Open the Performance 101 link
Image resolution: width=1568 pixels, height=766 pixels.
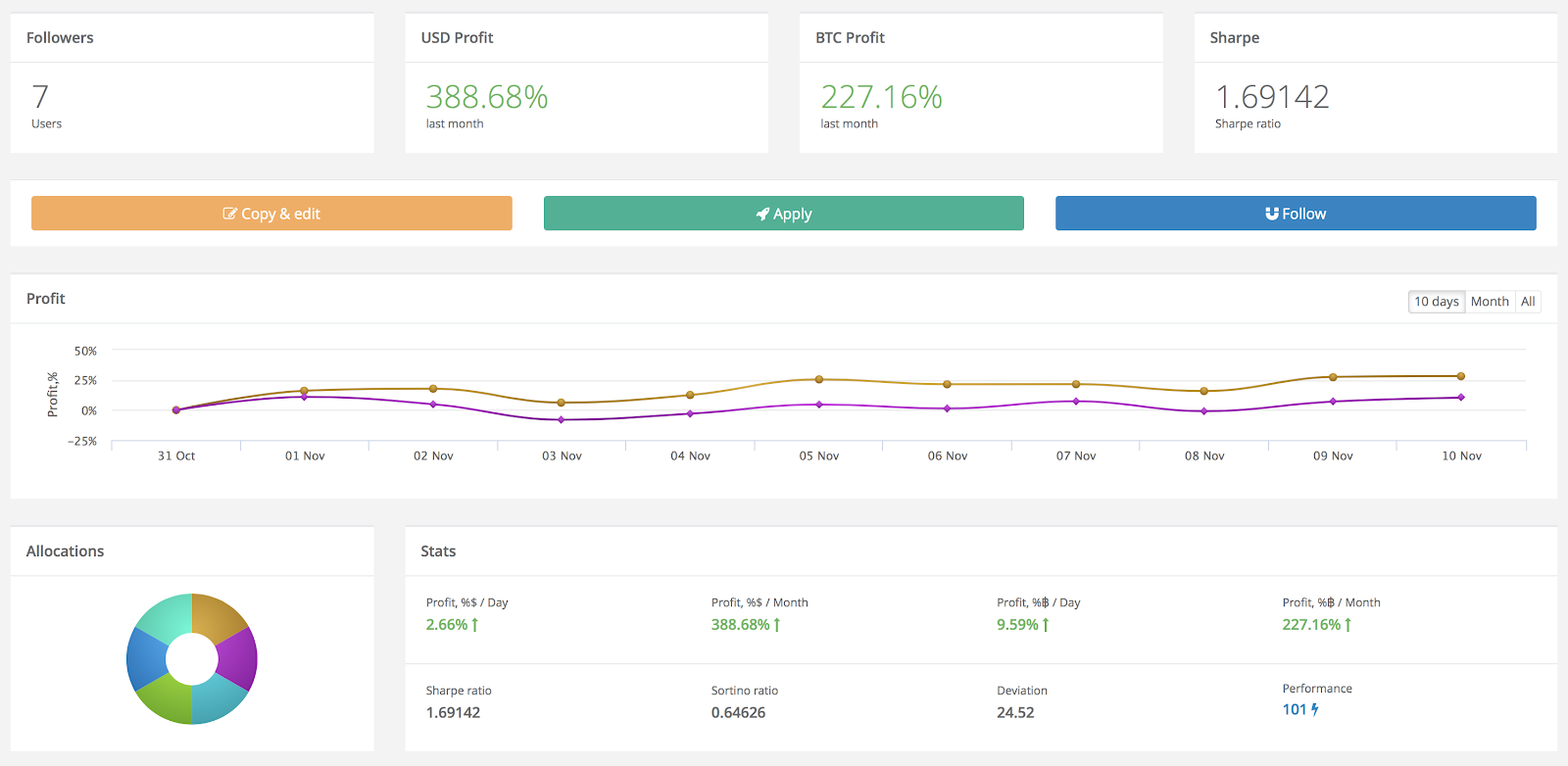coord(1295,709)
